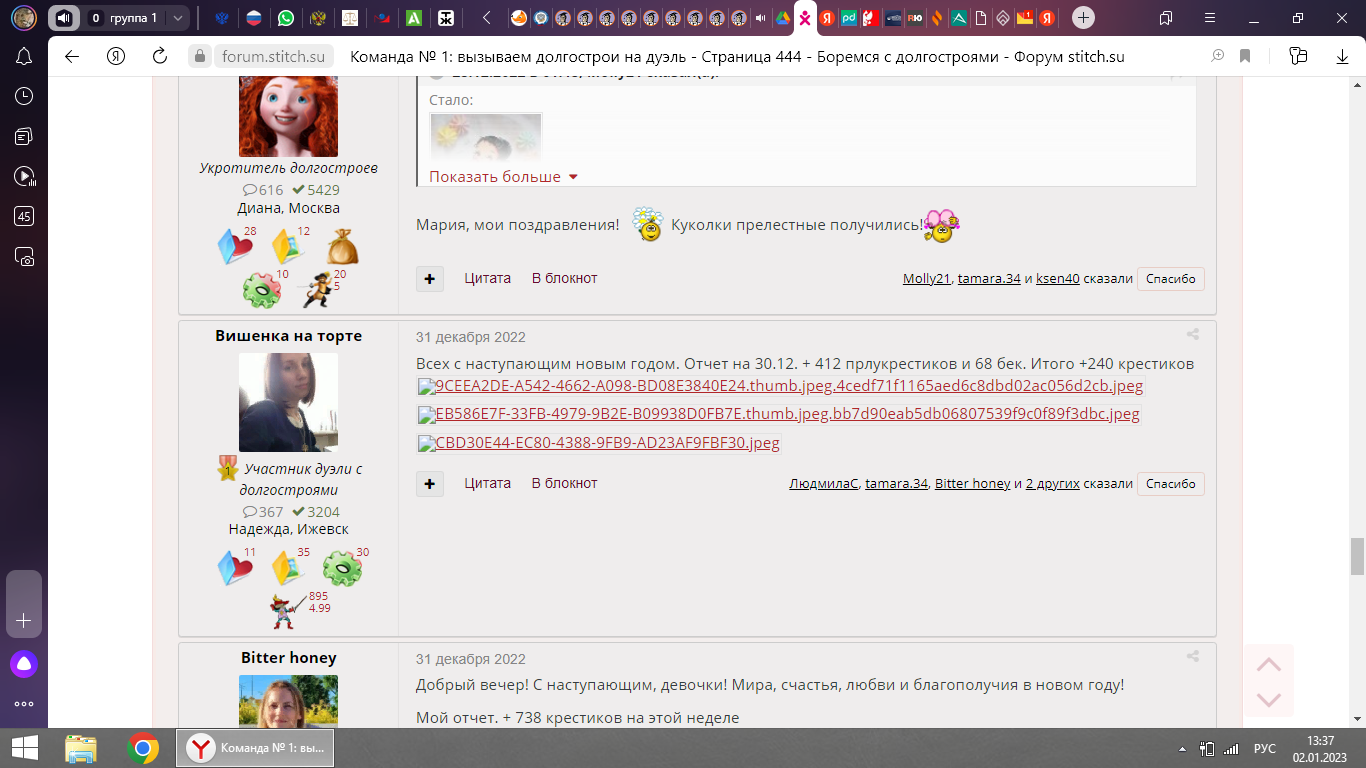
Task: Open browser history clock icon
Action: click(24, 96)
